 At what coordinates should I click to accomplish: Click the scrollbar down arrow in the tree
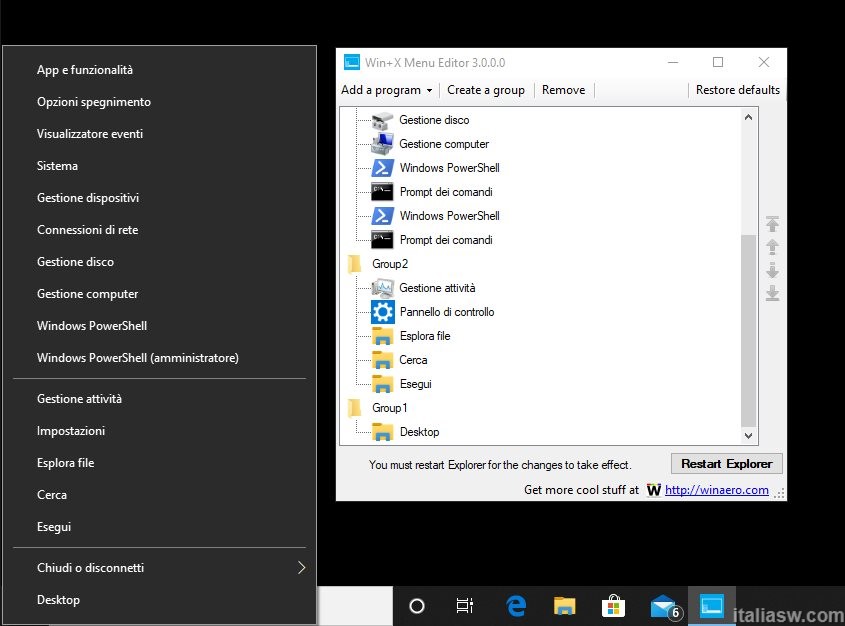pos(749,436)
